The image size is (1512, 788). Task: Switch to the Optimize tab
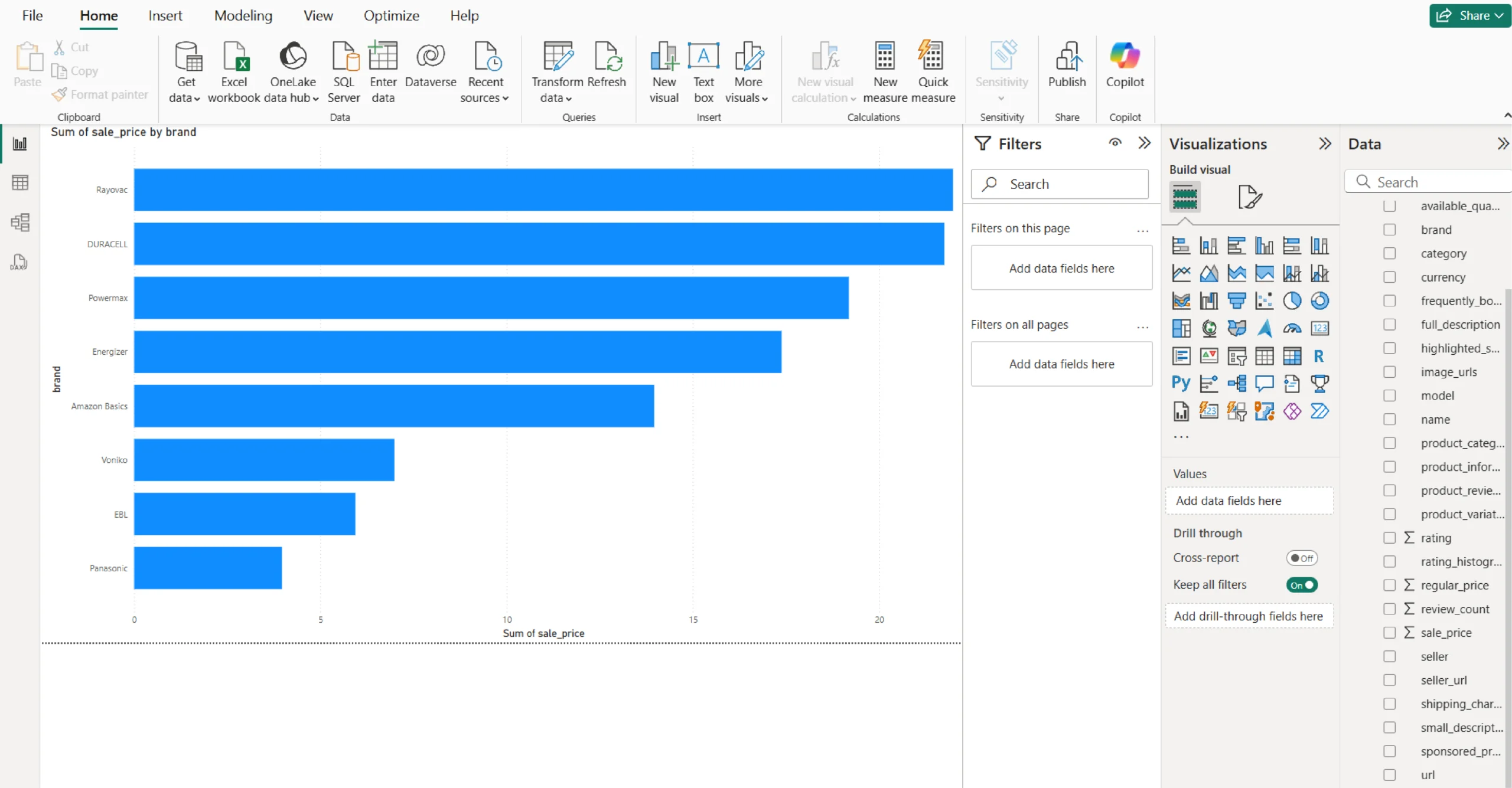click(x=391, y=15)
